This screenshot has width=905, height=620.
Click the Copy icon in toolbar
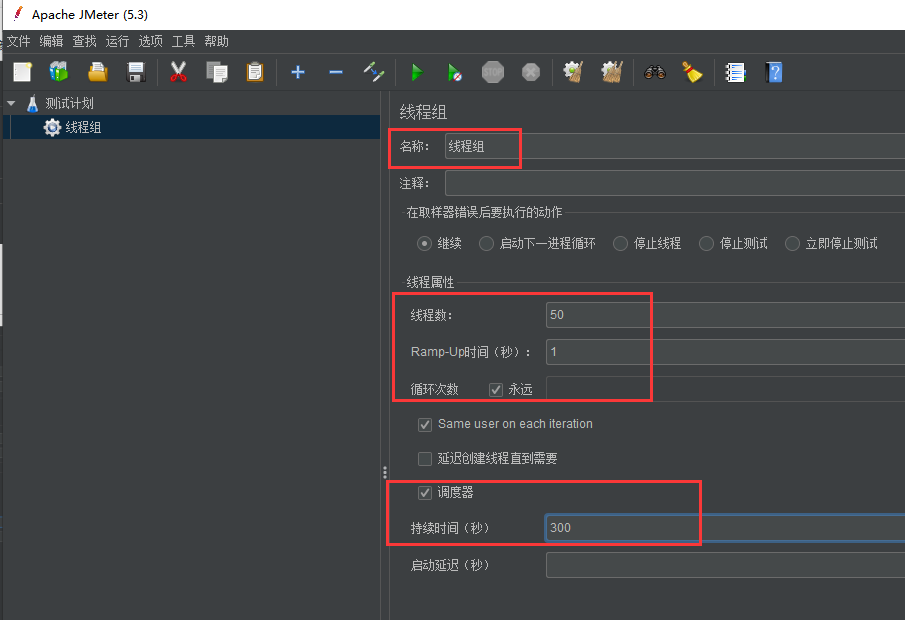(x=217, y=72)
